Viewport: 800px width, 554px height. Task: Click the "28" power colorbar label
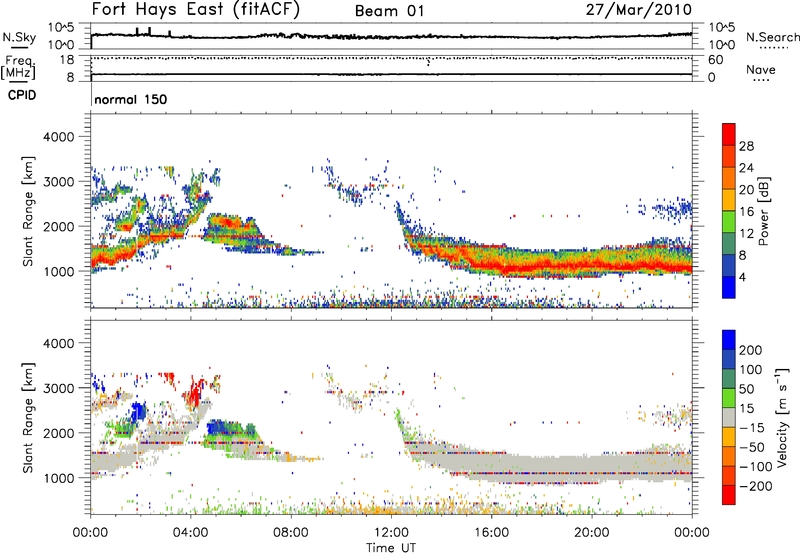[x=746, y=146]
